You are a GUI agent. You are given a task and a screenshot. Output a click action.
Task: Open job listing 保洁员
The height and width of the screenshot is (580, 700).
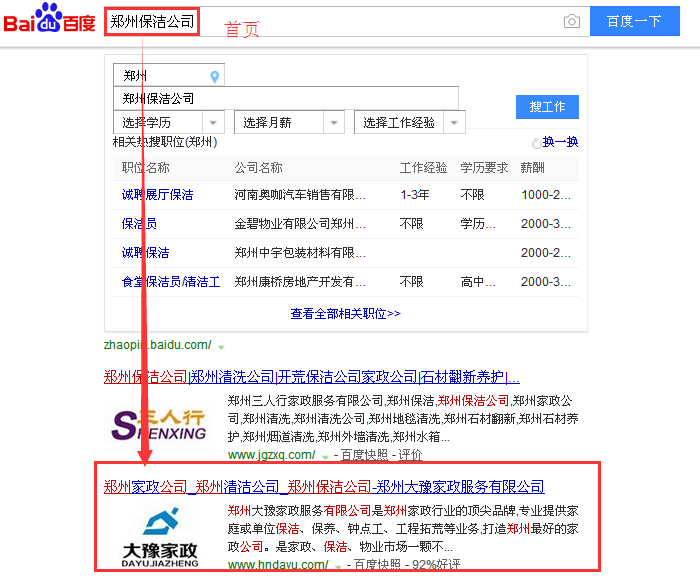pos(139,224)
